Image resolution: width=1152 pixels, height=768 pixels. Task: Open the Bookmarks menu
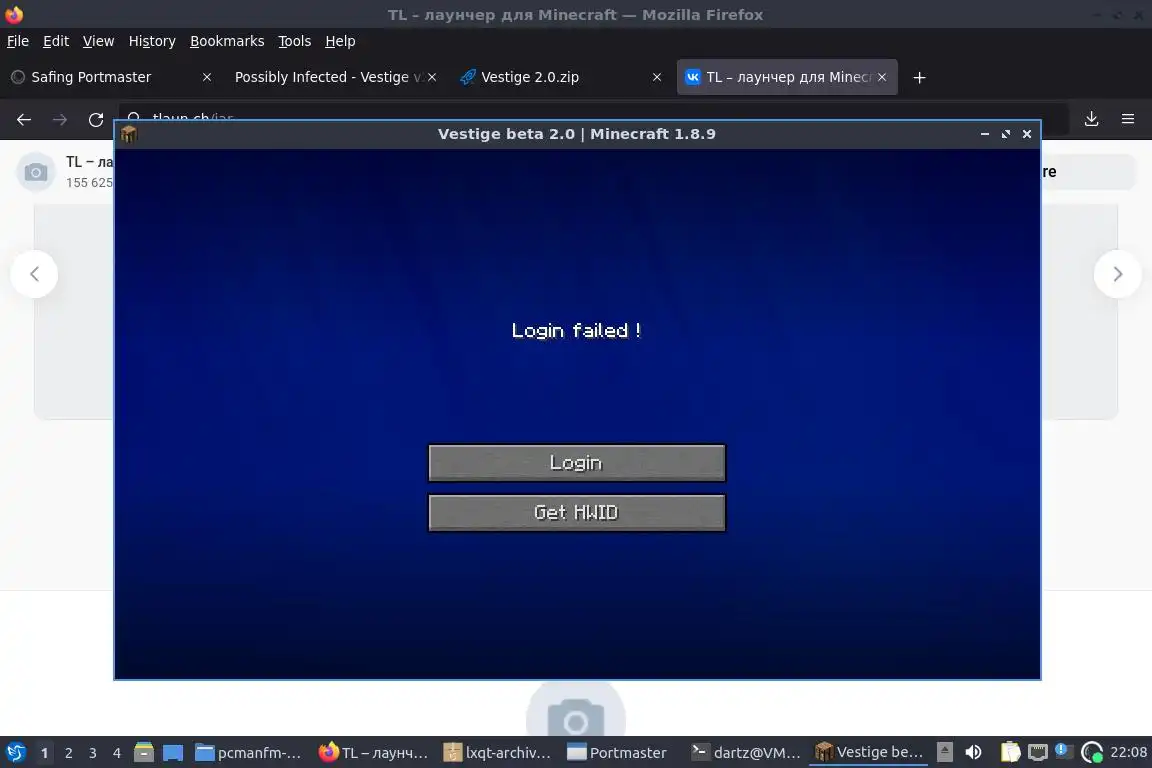click(227, 41)
